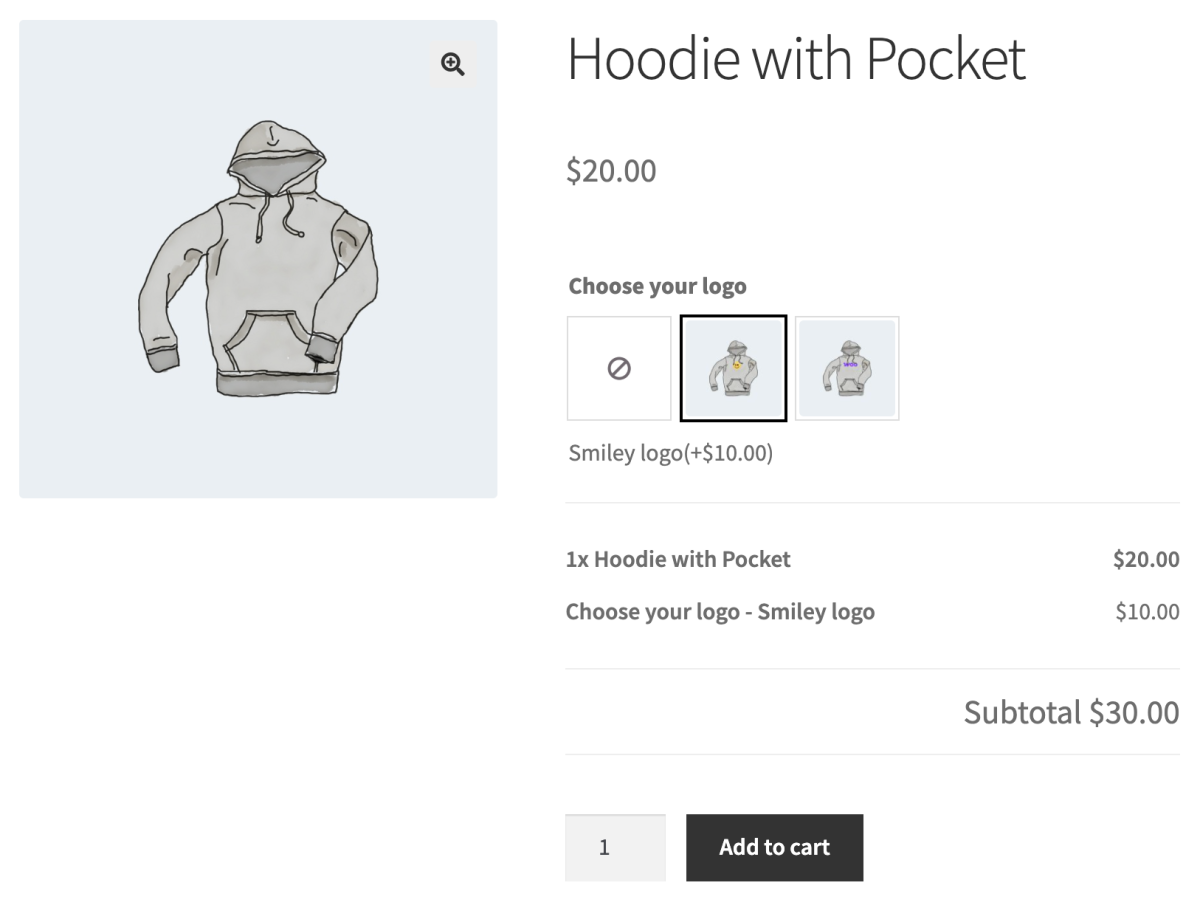The height and width of the screenshot is (908, 1200).
Task: Click the Smiley logo(+$10.00) label text
Action: (x=671, y=453)
